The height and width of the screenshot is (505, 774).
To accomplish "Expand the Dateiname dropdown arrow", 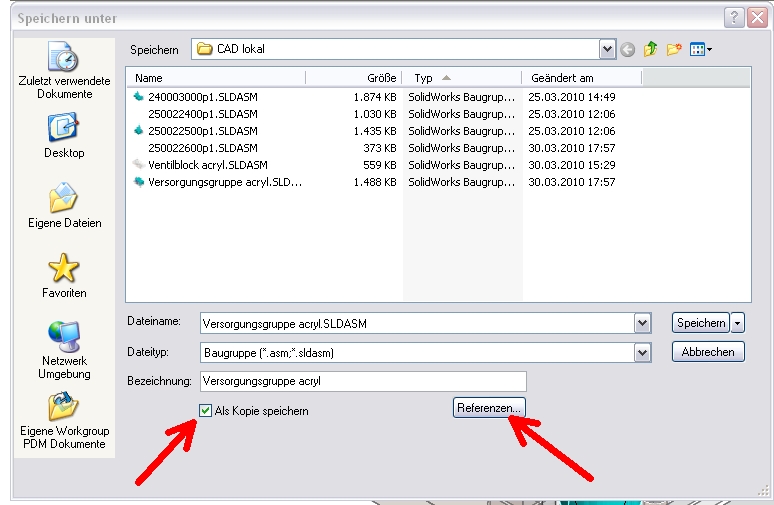I will (x=642, y=323).
